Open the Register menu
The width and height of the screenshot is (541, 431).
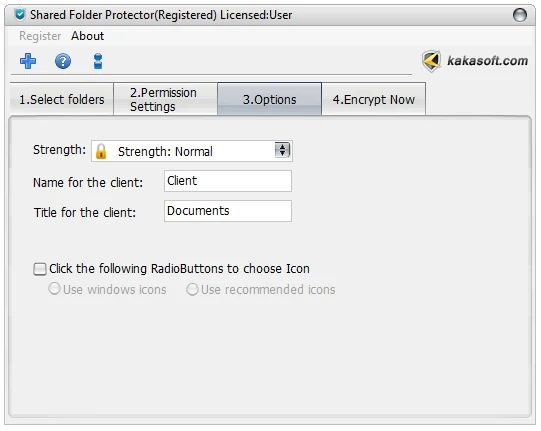[x=40, y=36]
